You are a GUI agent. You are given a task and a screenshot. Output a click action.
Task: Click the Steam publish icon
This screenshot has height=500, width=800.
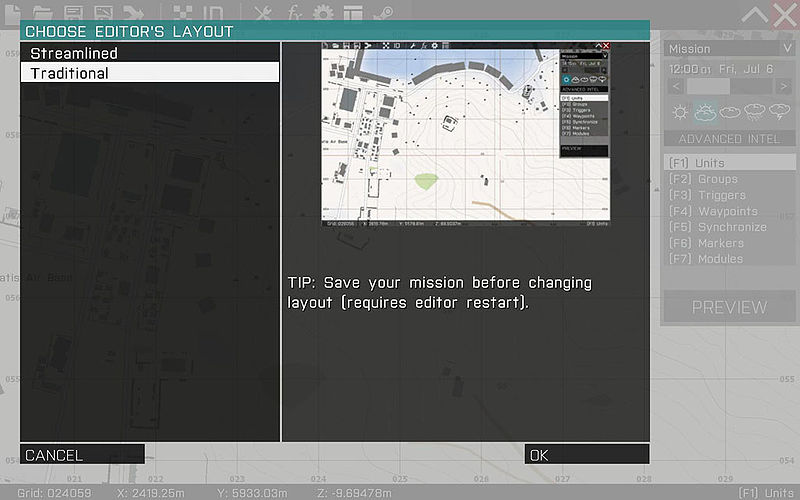[381, 13]
